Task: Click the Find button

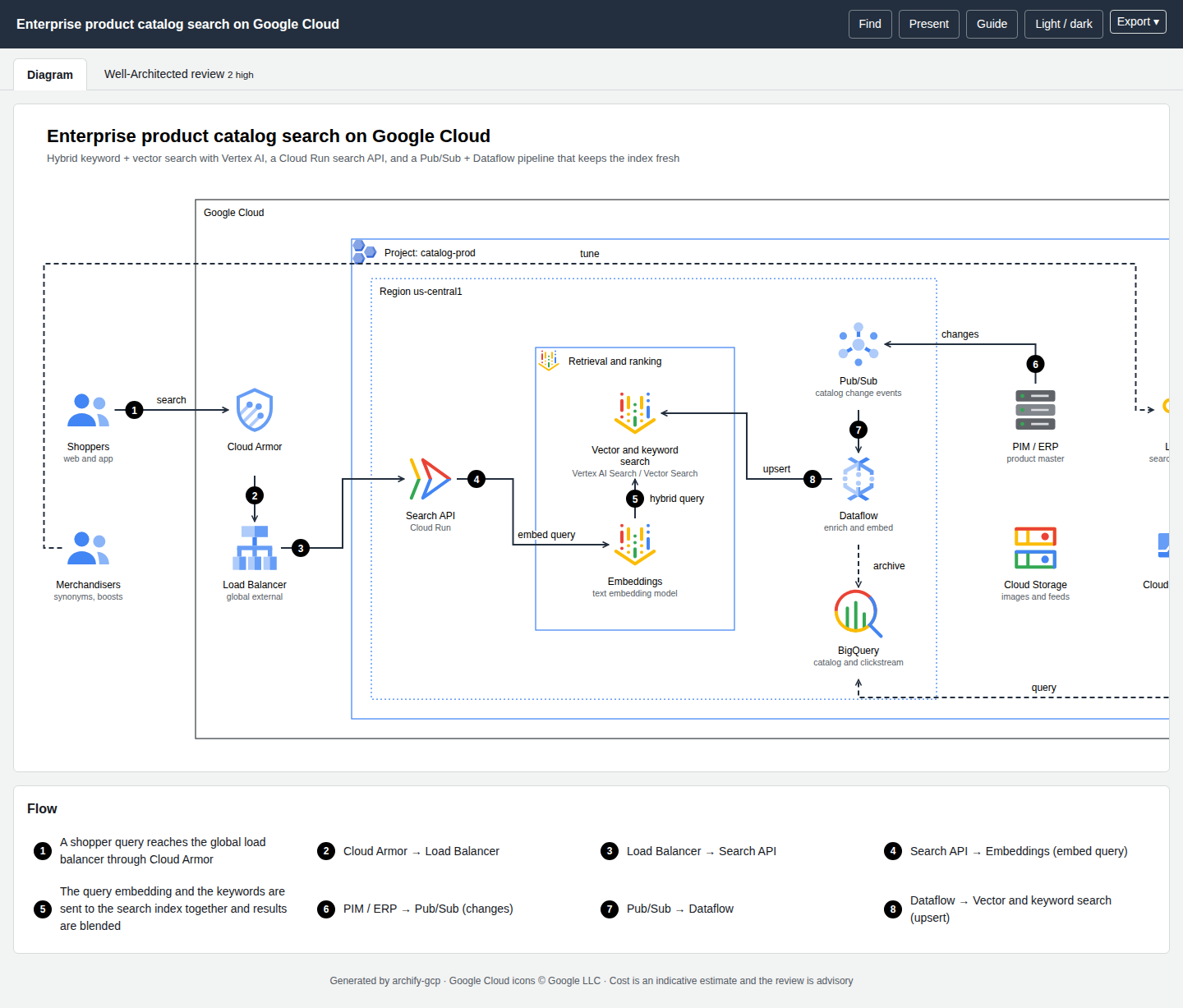Action: pos(870,24)
